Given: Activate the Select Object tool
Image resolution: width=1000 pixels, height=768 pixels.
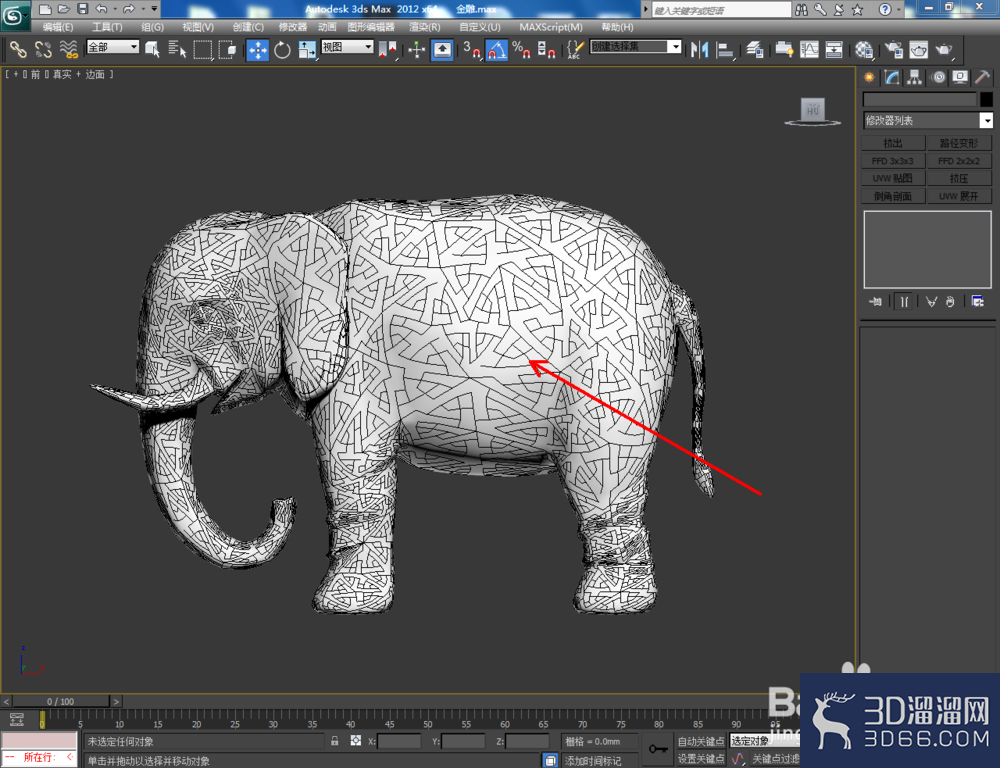Looking at the screenshot, I should coord(152,49).
